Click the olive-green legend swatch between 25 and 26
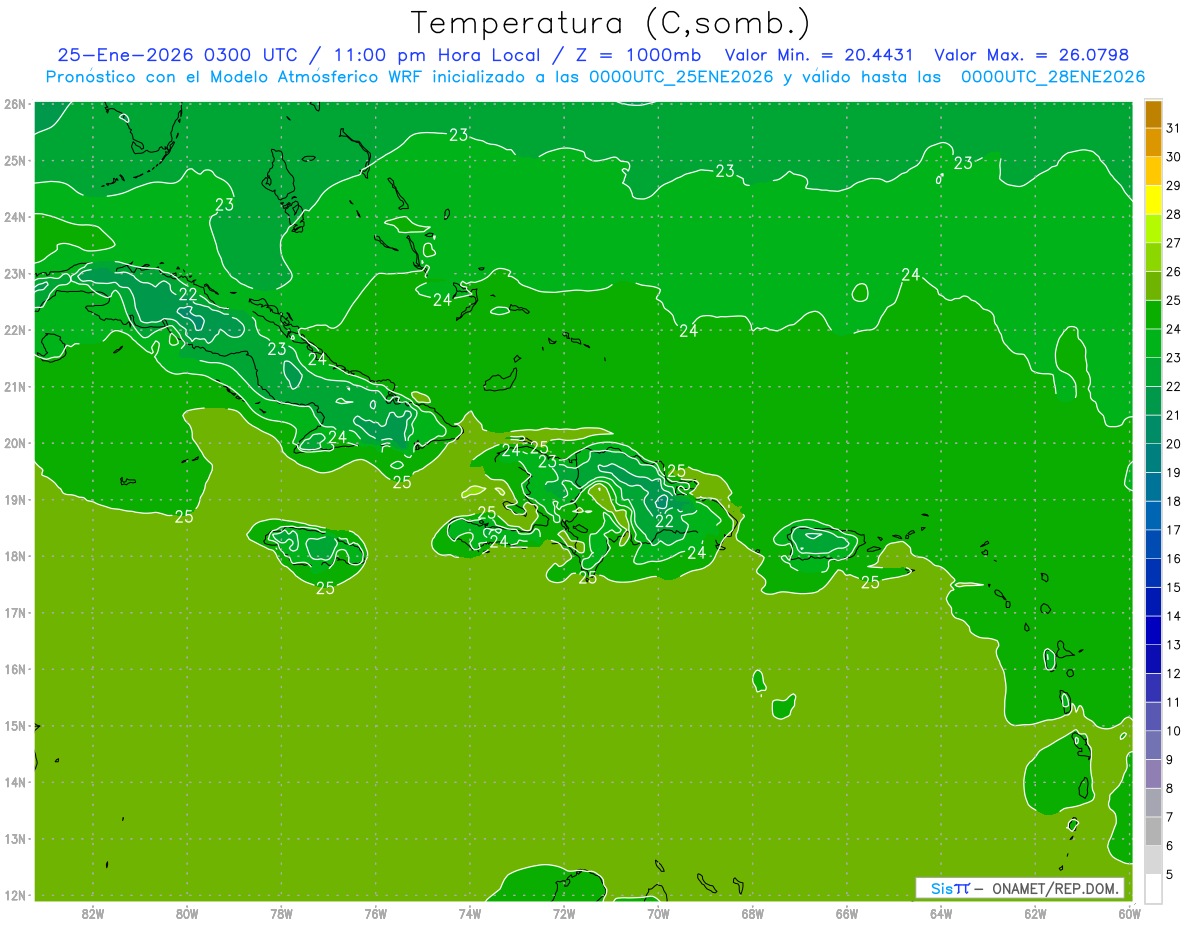This screenshot has width=1200, height=927. [x=1153, y=286]
